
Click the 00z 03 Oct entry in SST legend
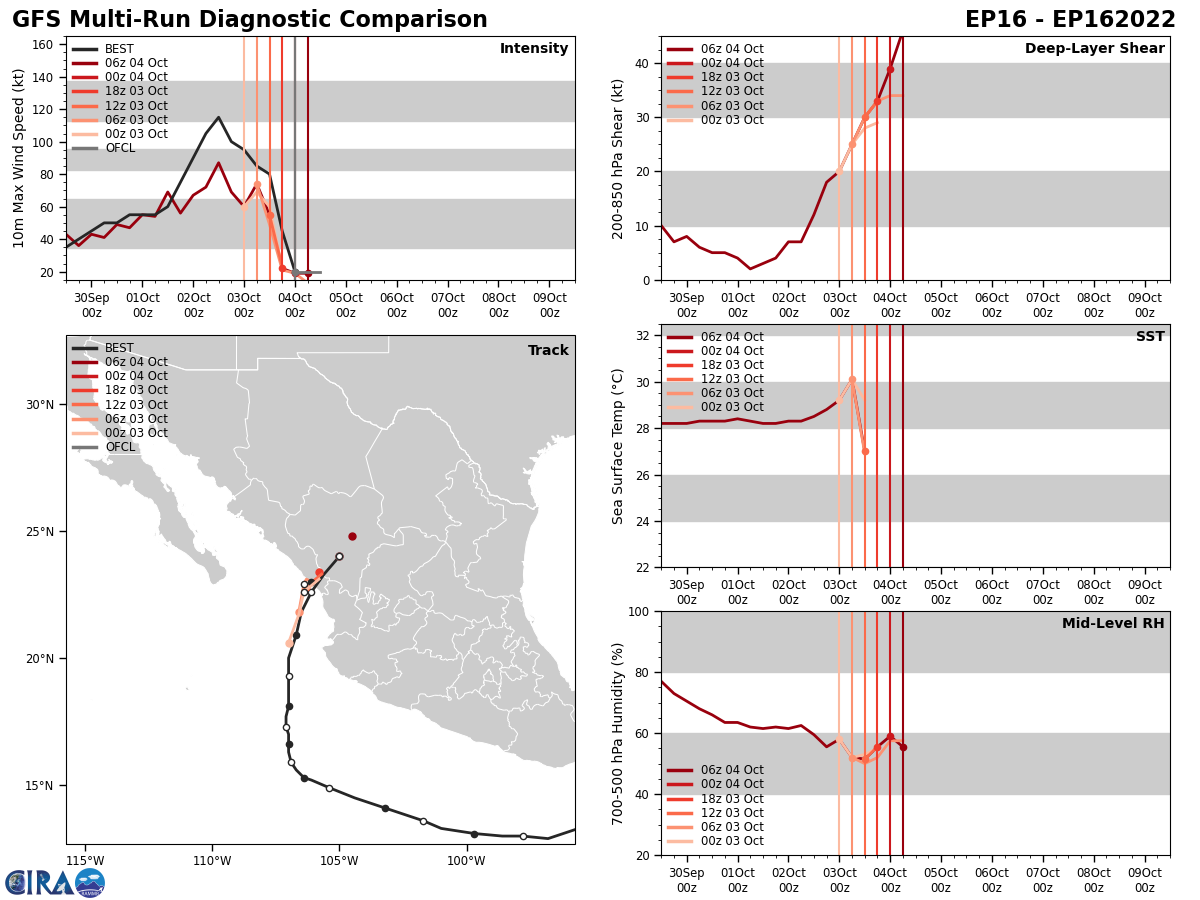pos(715,407)
